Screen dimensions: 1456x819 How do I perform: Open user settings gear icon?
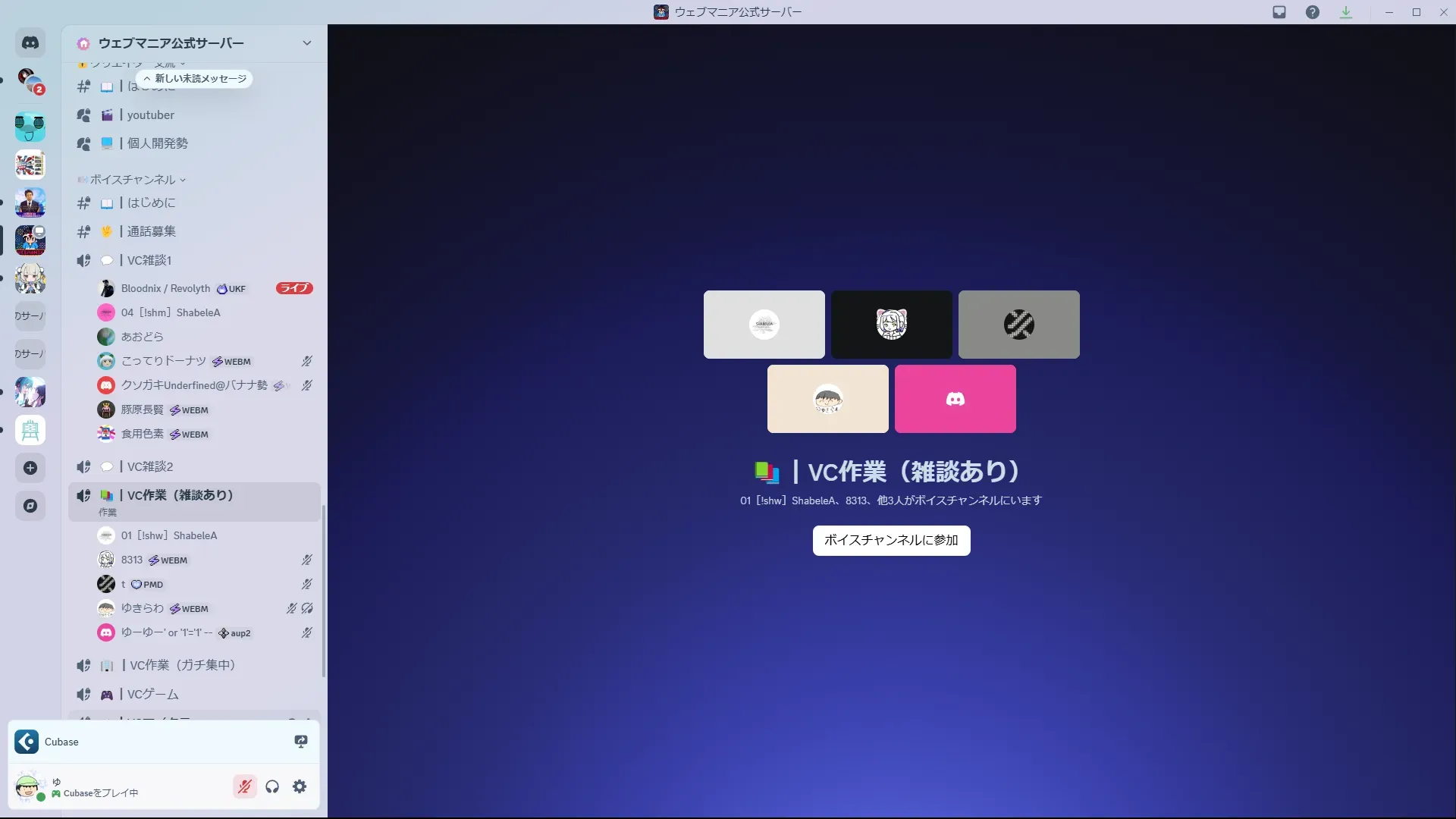point(300,786)
